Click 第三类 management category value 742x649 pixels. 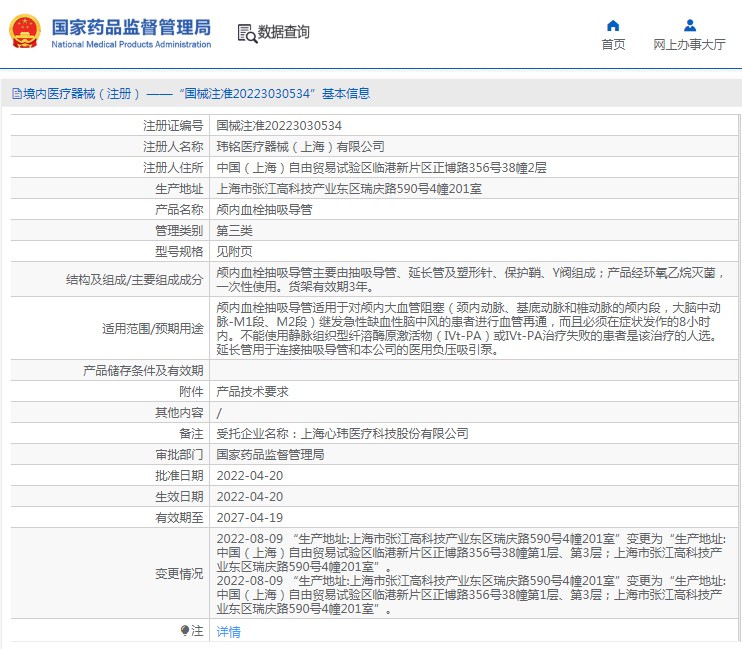point(234,231)
